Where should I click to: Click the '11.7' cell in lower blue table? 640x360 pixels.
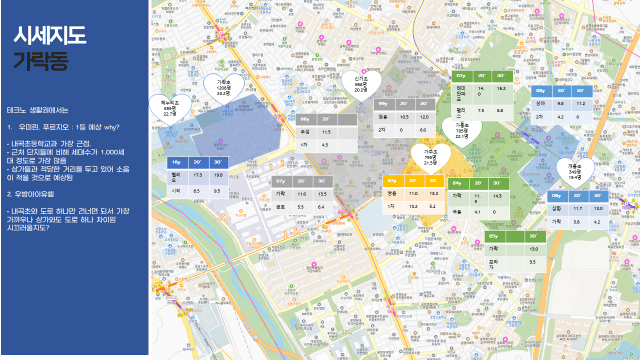[578, 209]
